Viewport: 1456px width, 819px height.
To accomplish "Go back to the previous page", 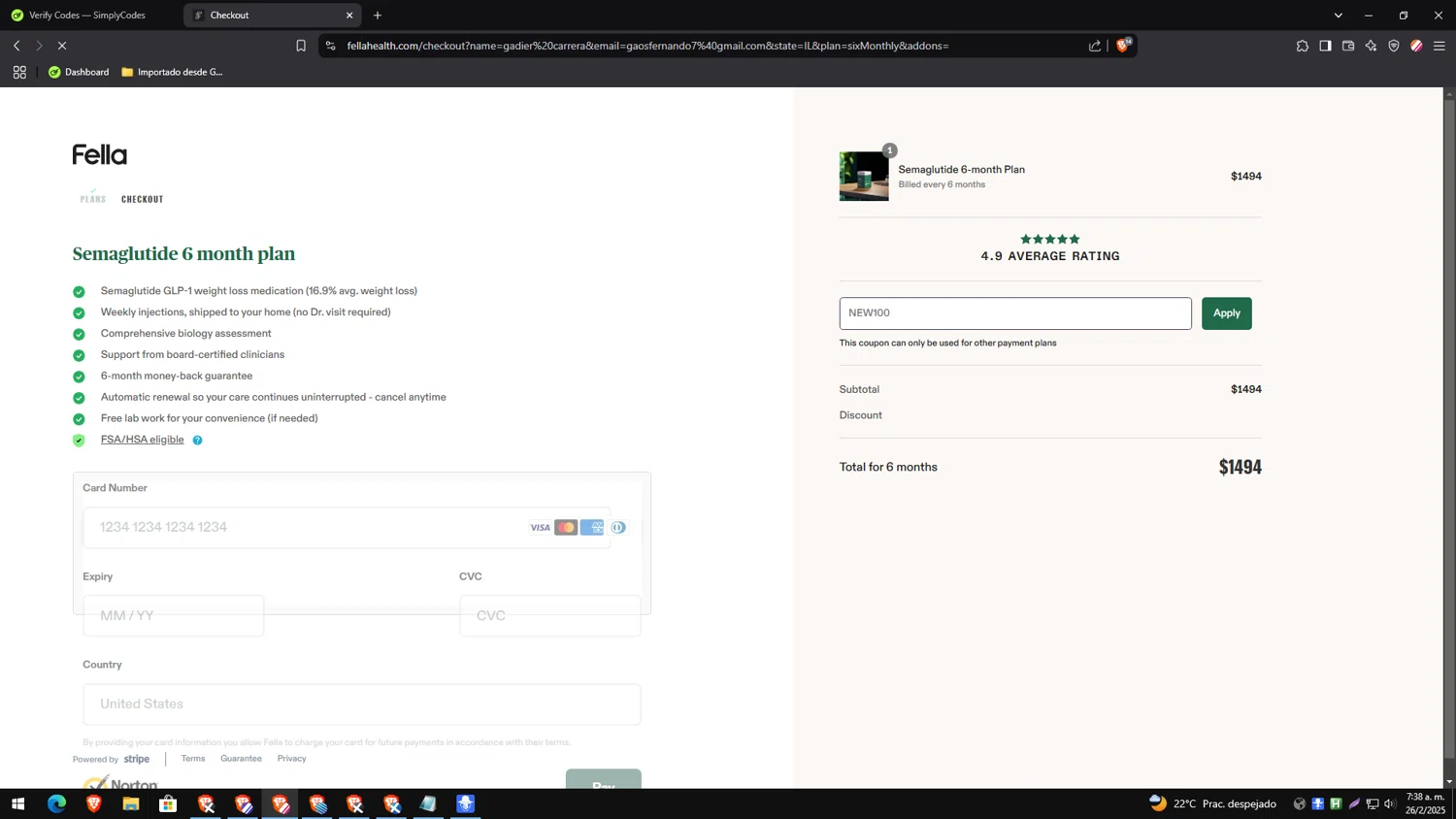I will (x=17, y=46).
